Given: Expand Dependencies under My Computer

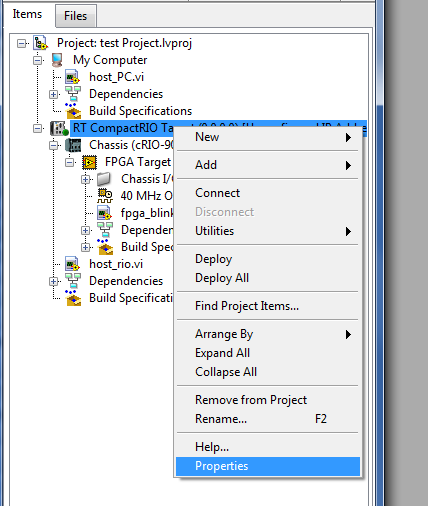Looking at the screenshot, I should click(53, 95).
